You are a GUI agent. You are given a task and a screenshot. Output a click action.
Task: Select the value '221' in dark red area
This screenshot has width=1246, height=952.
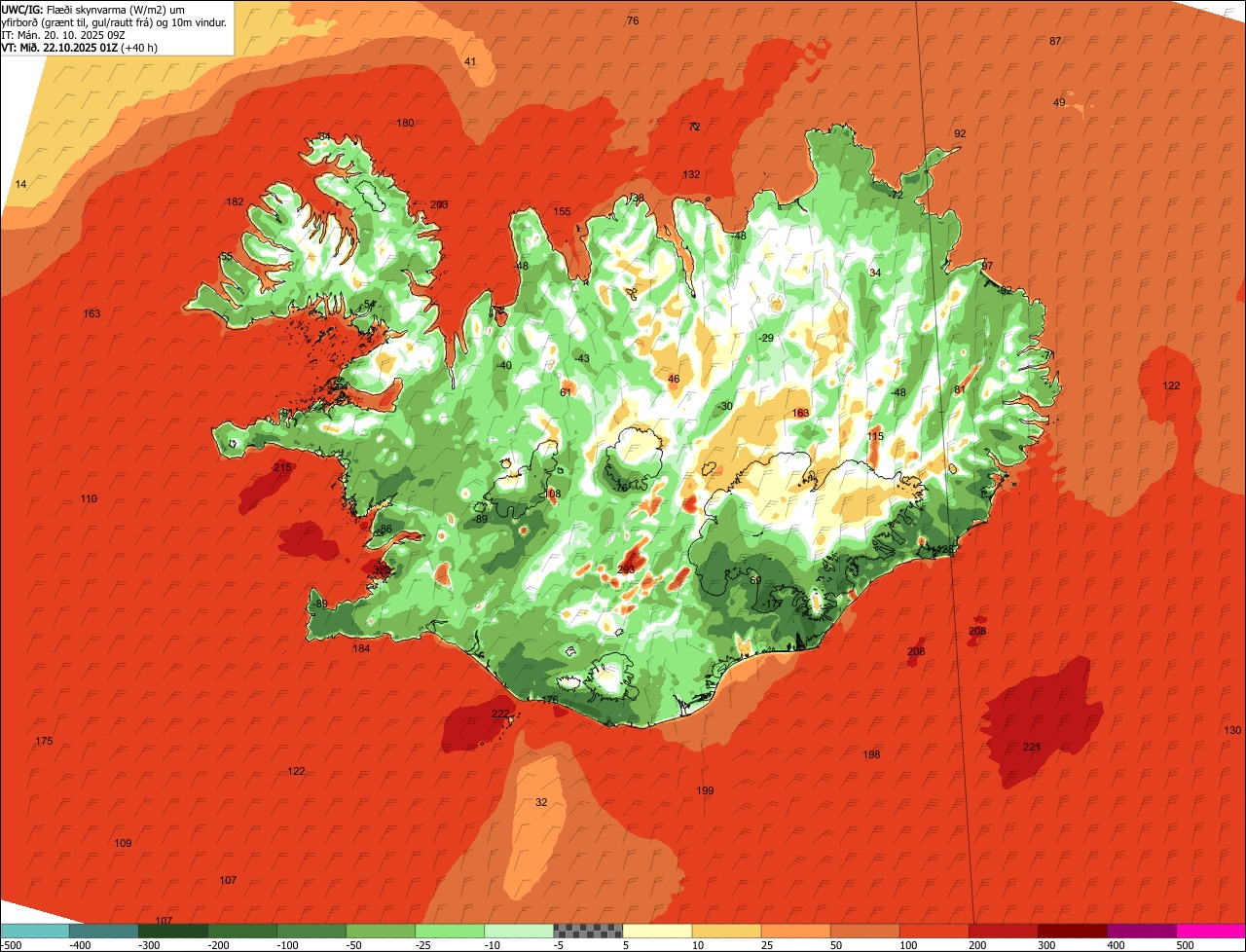[x=1032, y=747]
